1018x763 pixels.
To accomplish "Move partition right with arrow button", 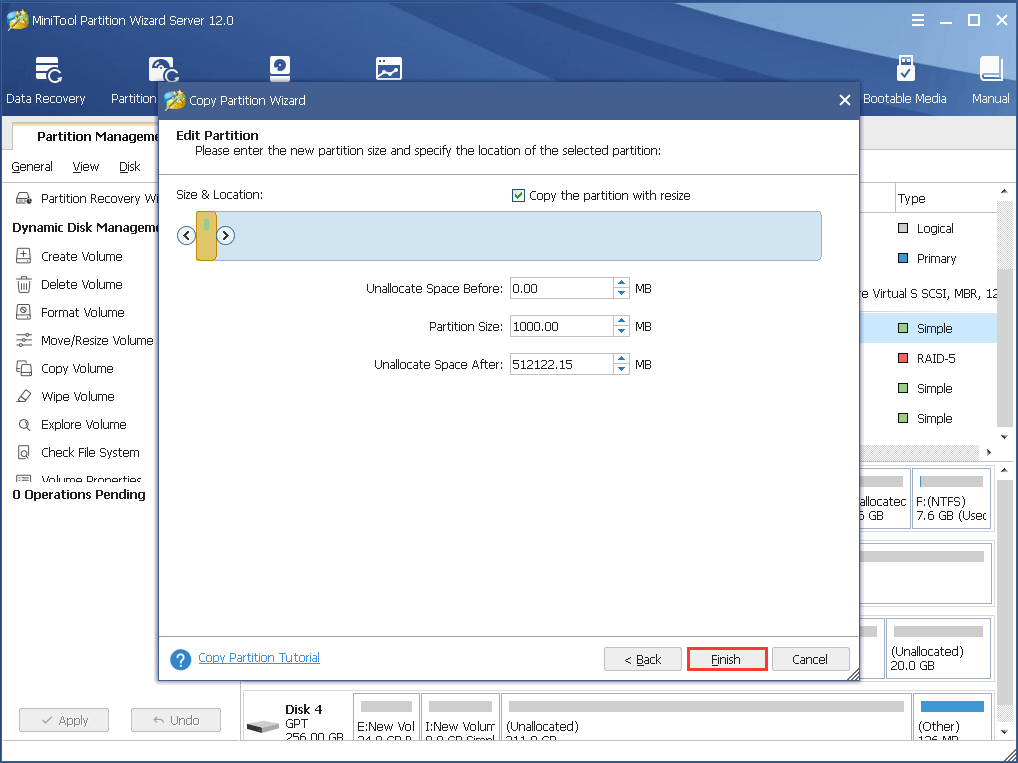I will tap(225, 235).
